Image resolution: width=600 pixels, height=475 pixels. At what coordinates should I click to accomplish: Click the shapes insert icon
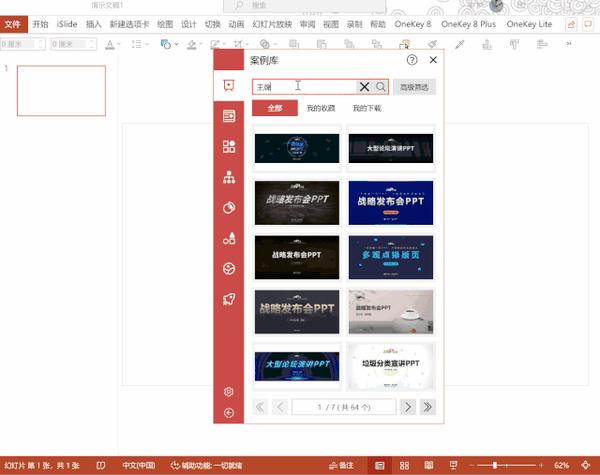[x=166, y=44]
